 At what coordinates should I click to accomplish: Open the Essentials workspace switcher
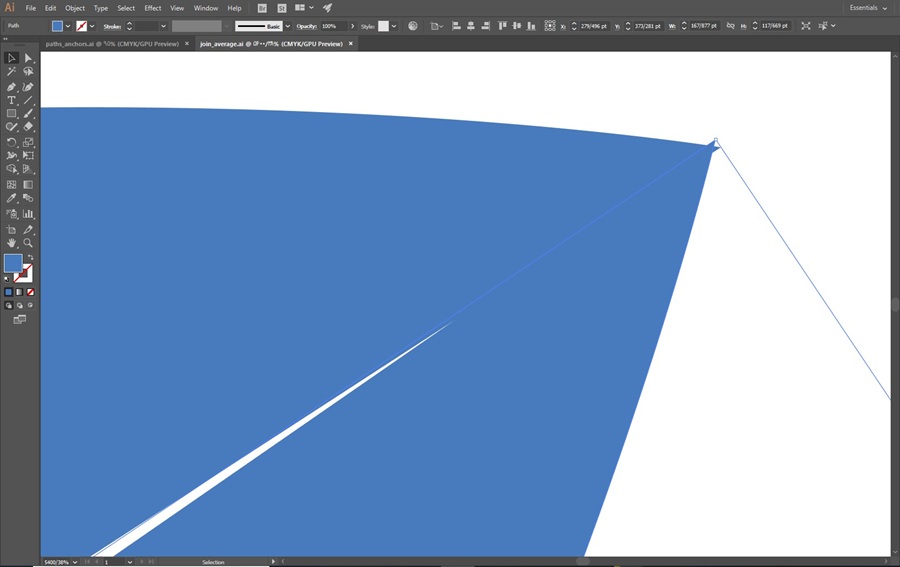pos(868,8)
